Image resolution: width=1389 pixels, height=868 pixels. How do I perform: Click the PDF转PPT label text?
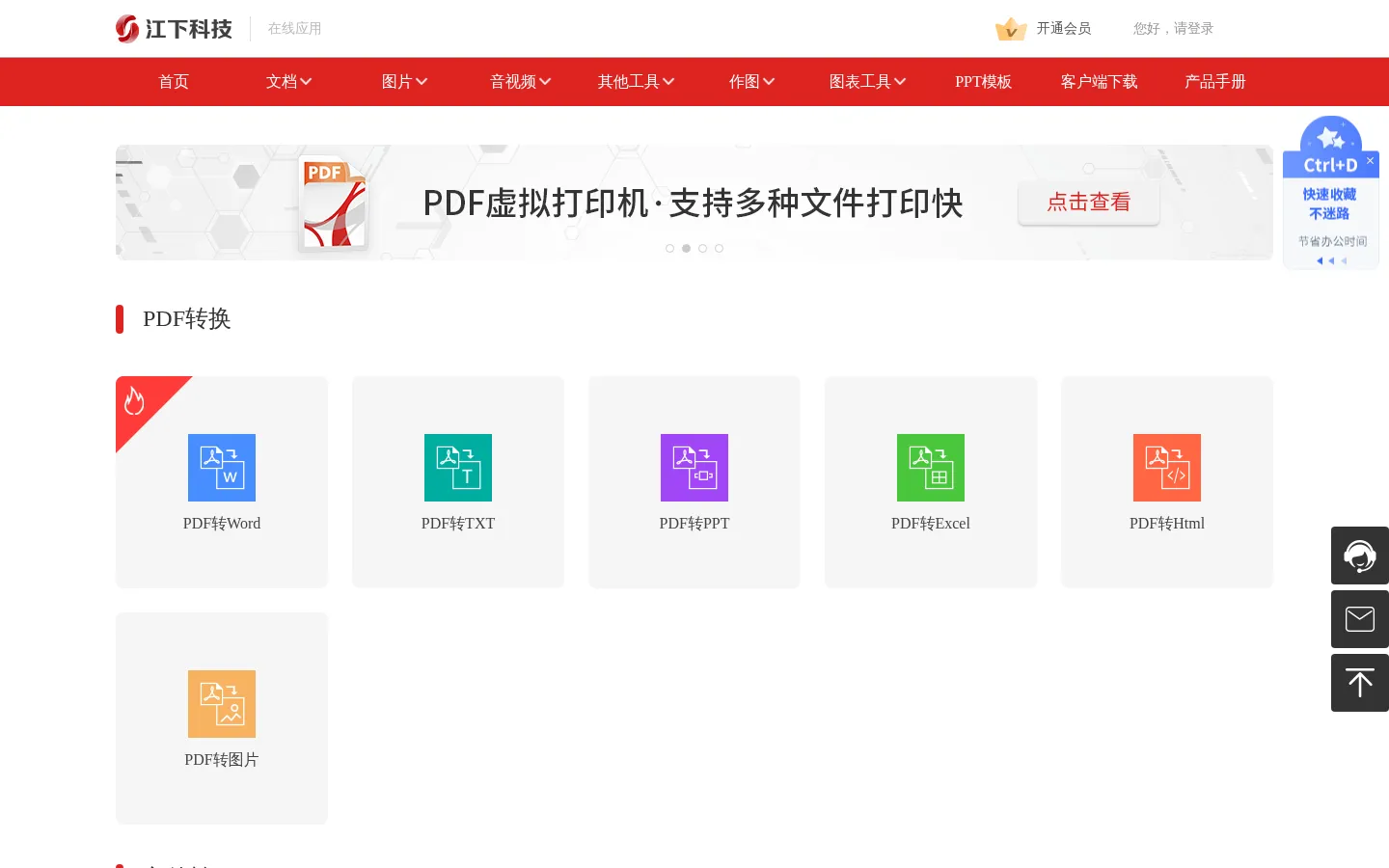point(694,524)
